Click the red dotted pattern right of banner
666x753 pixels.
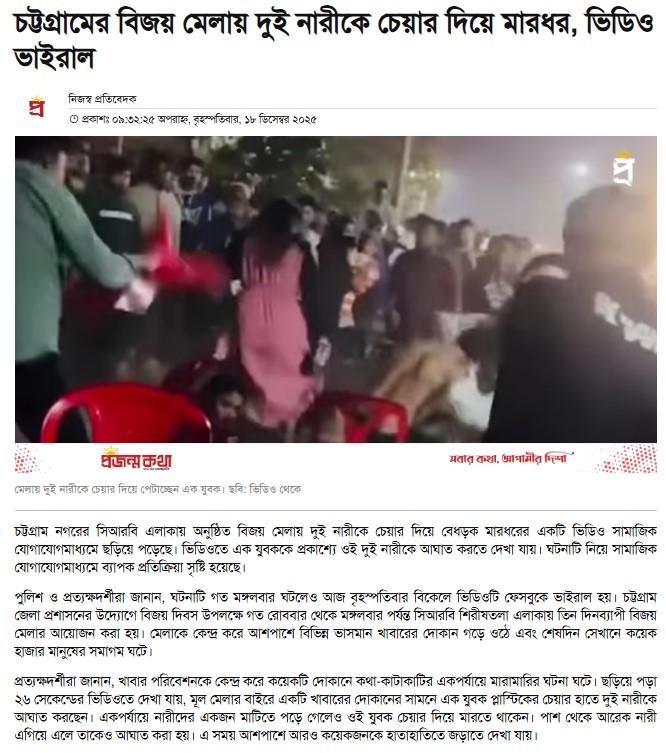click(631, 459)
